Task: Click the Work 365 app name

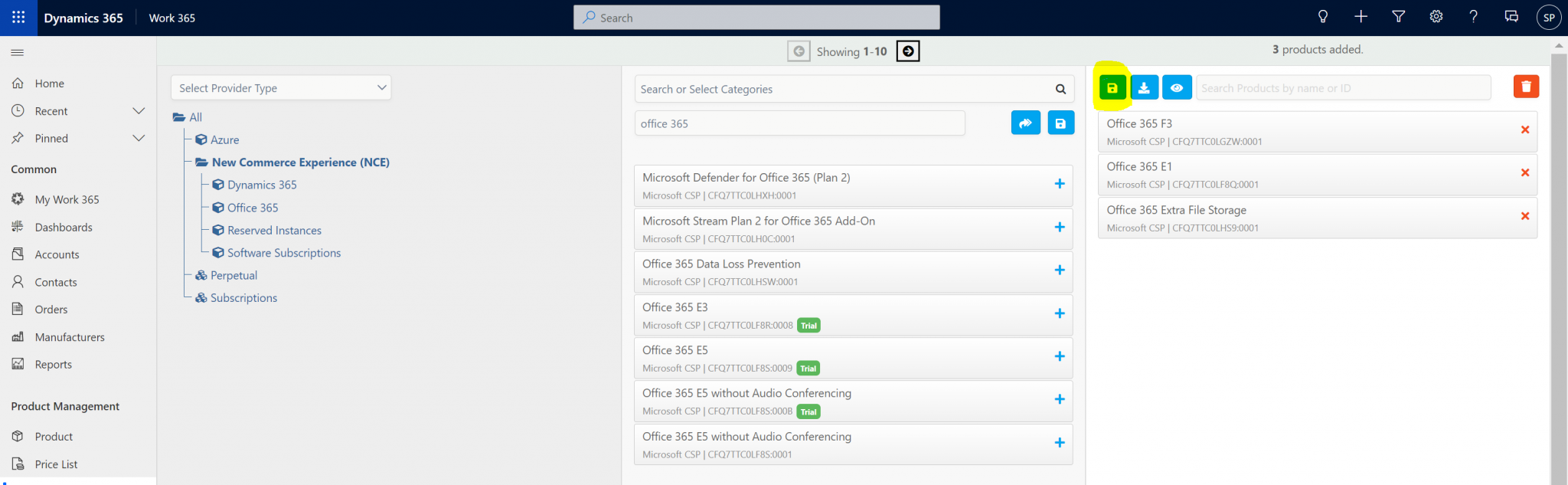Action: tap(172, 18)
